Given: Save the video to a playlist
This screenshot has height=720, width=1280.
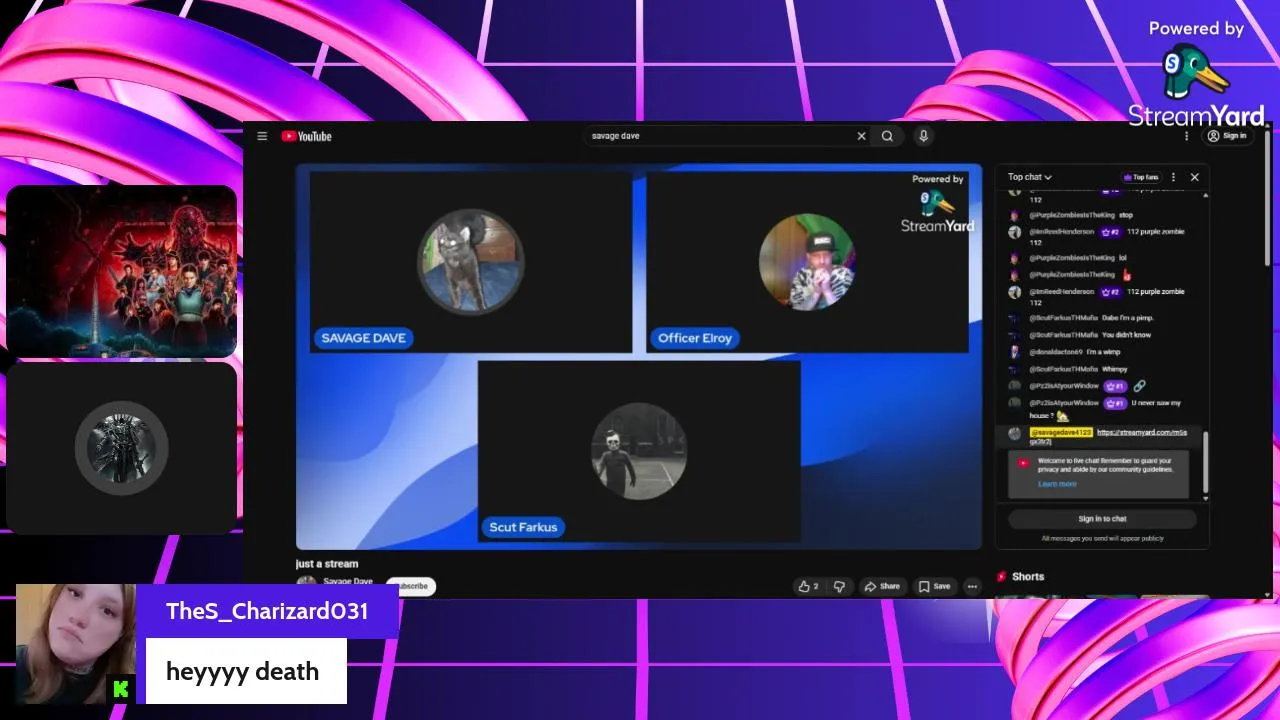Looking at the screenshot, I should pos(934,586).
